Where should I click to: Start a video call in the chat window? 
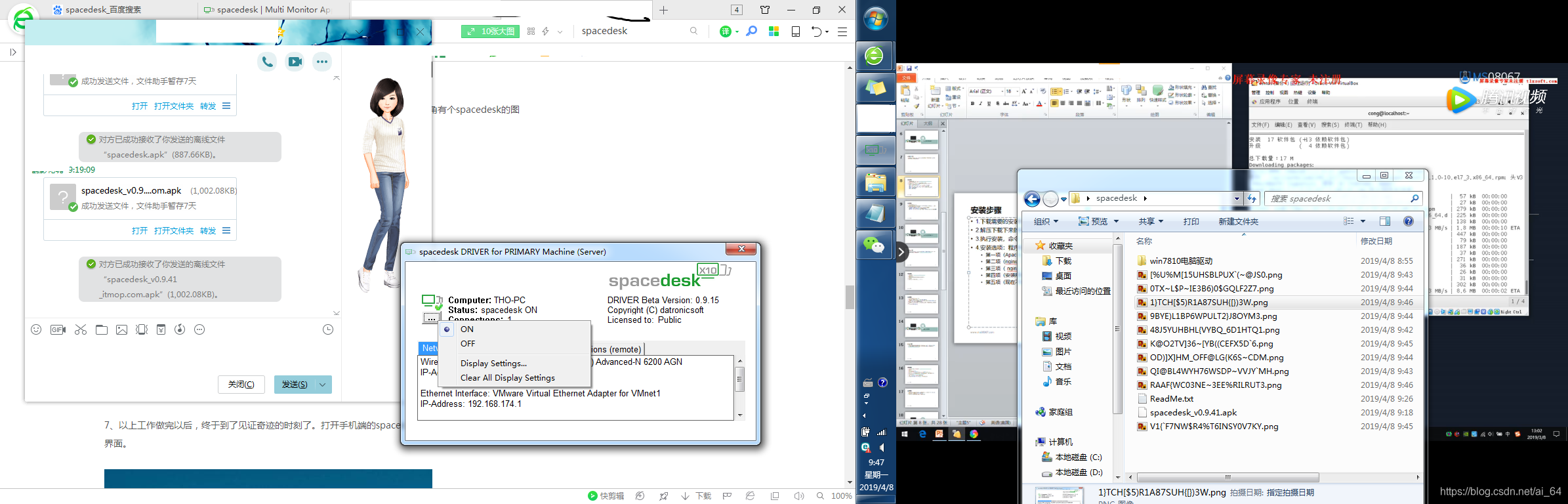pos(295,62)
